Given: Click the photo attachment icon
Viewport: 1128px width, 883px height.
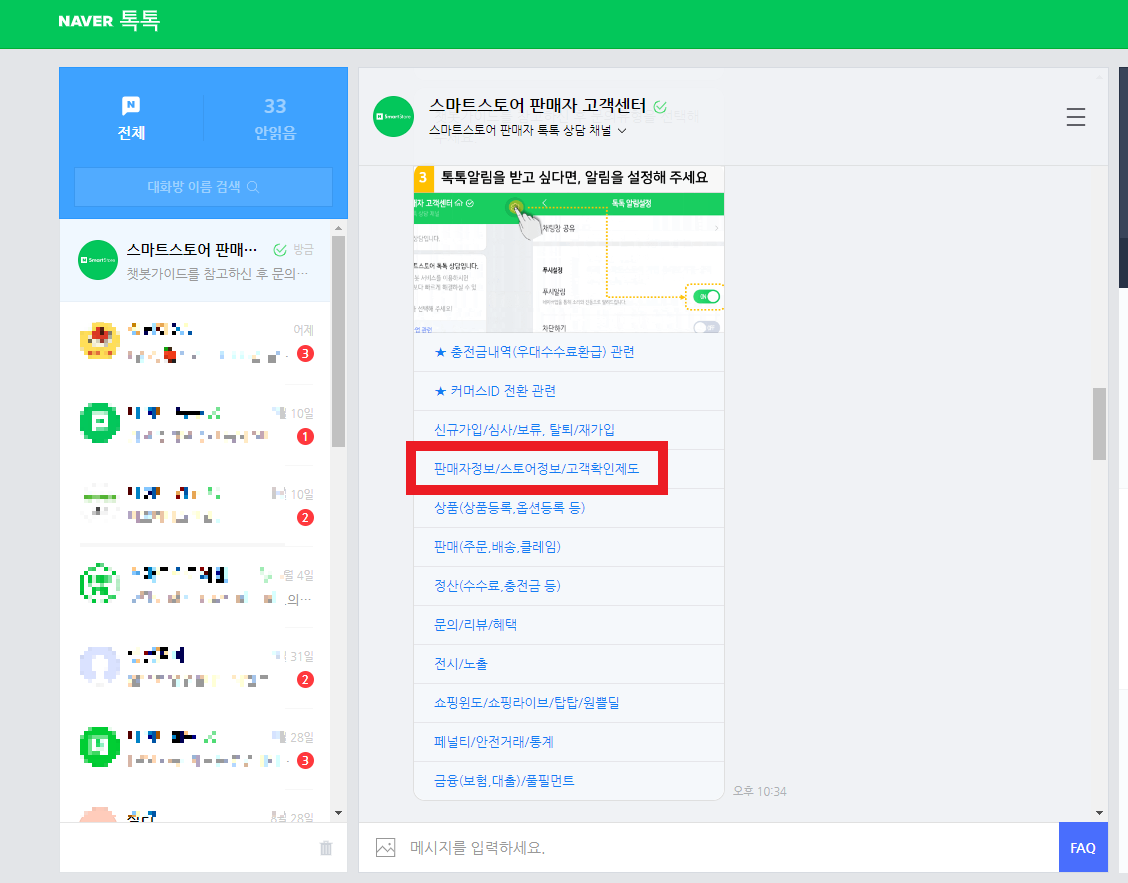Looking at the screenshot, I should (x=385, y=847).
